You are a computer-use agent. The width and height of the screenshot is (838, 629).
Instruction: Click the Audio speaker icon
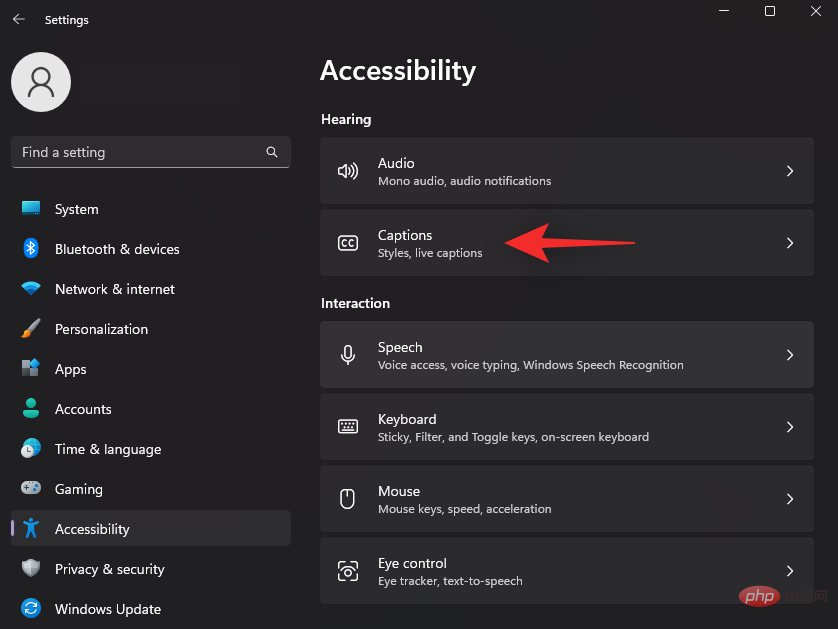click(348, 171)
